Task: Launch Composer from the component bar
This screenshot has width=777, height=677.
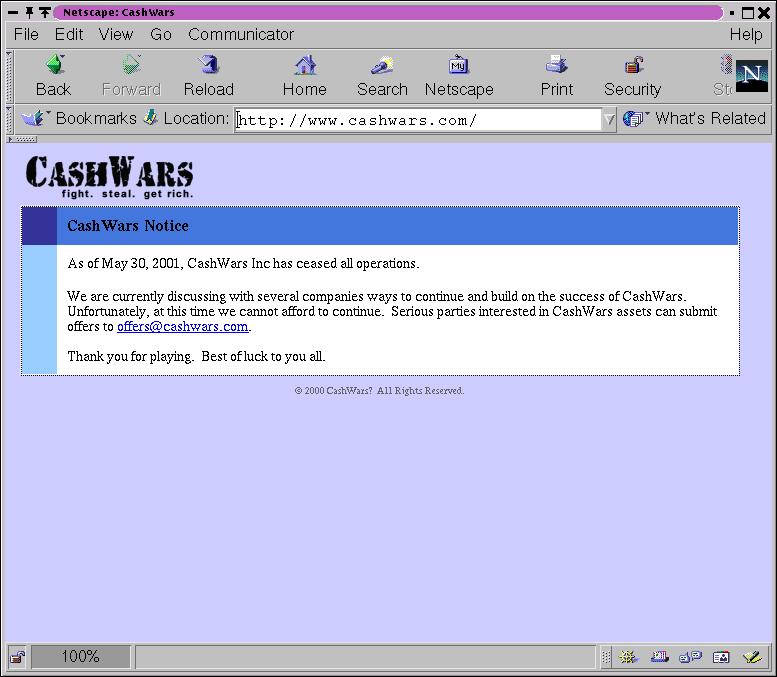Action: pos(752,657)
